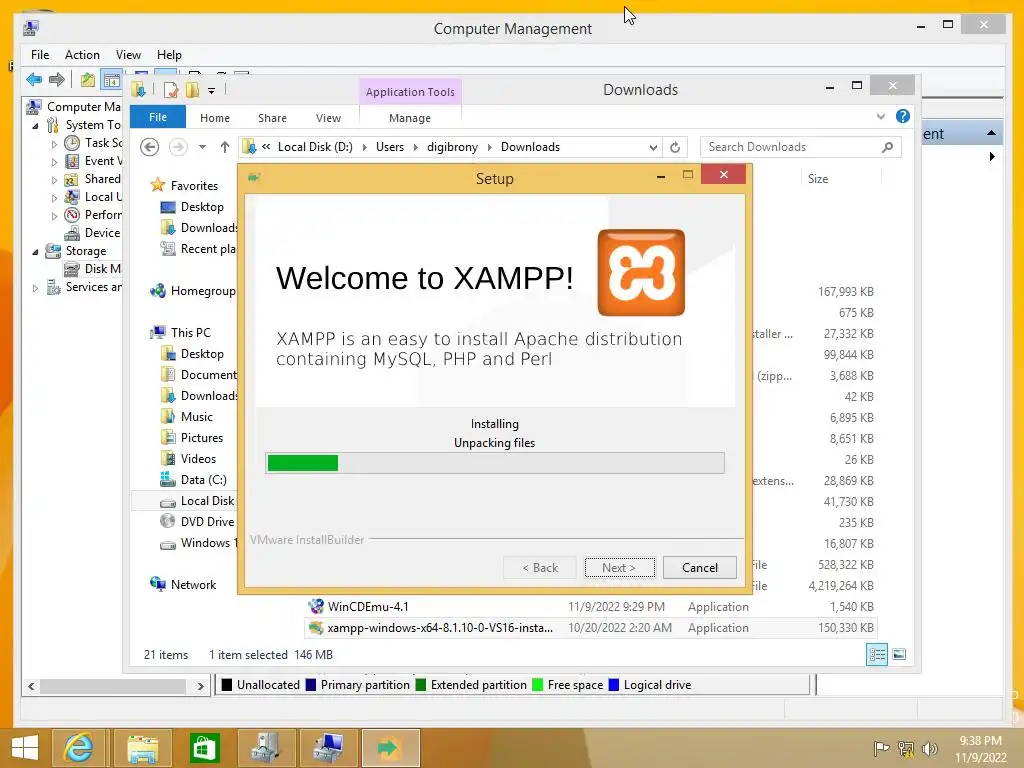Image resolution: width=1024 pixels, height=768 pixels.
Task: Click the Cancel button in Setup
Action: point(699,568)
